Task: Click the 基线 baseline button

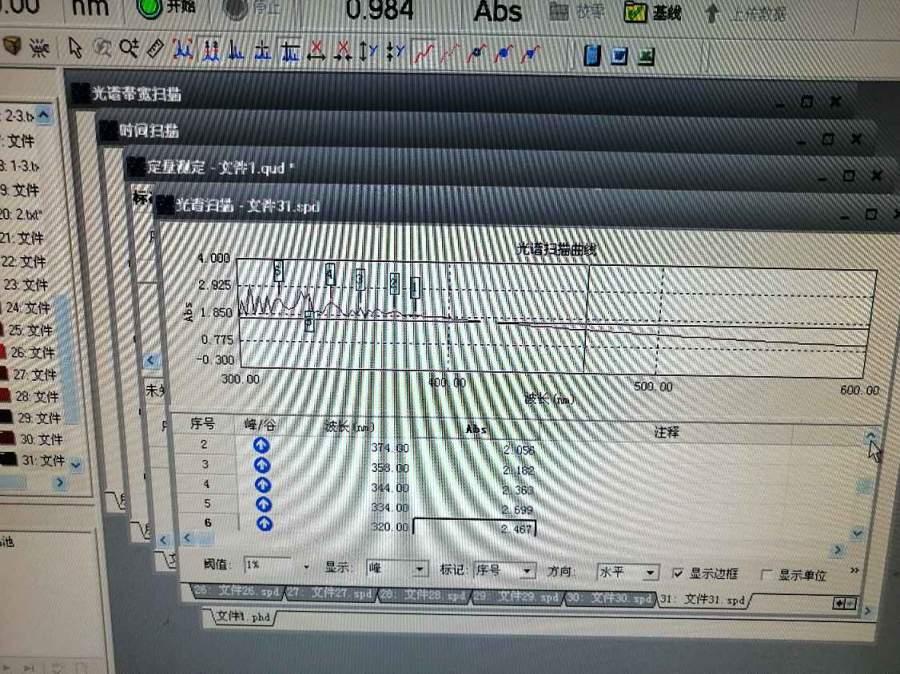Action: (x=653, y=12)
